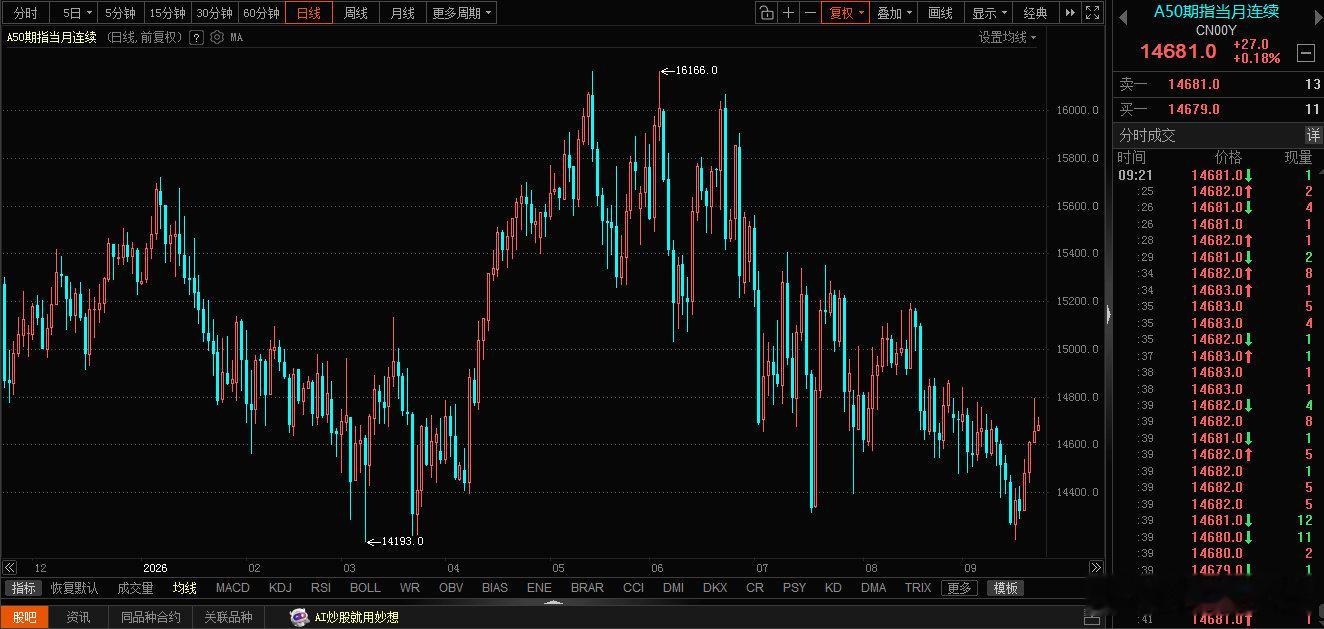The height and width of the screenshot is (629, 1324).
Task: Zoom in chart with plus icon
Action: [789, 13]
